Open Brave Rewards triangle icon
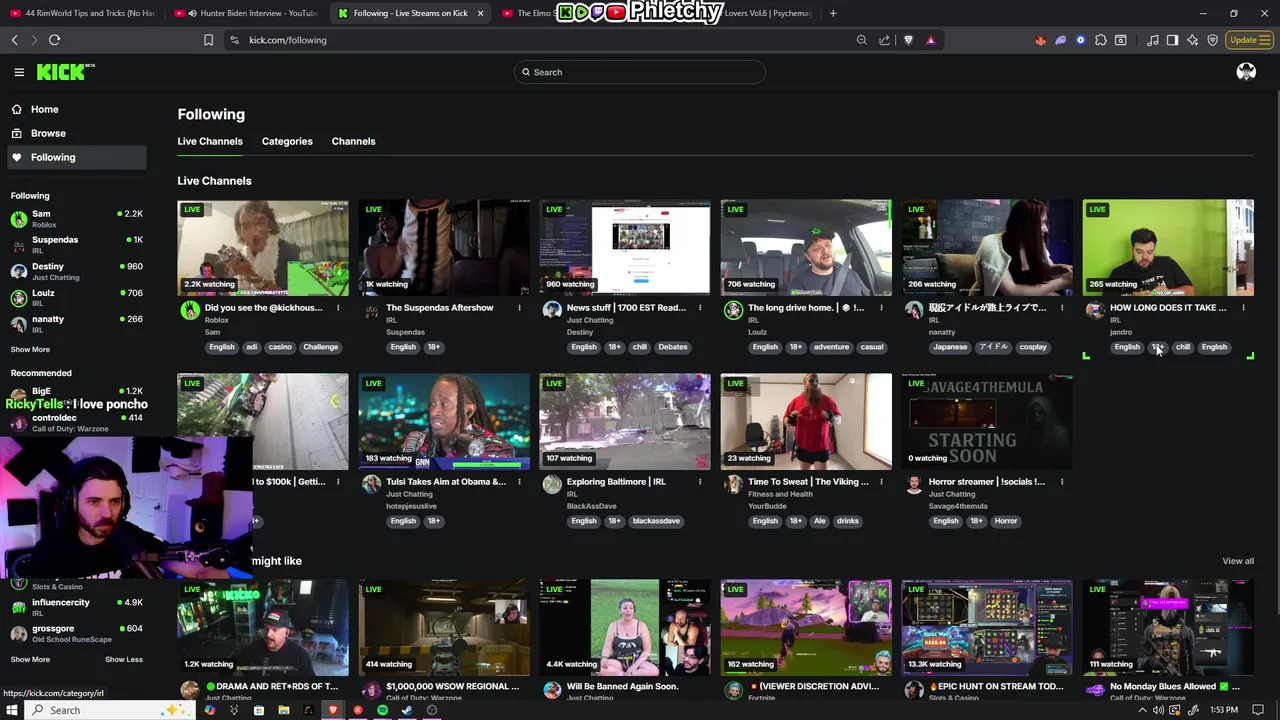The image size is (1280, 720). pos(930,40)
